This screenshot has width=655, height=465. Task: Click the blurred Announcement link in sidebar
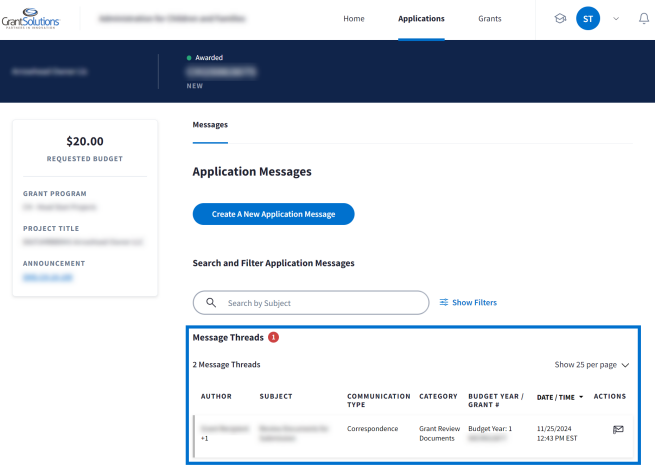click(48, 278)
